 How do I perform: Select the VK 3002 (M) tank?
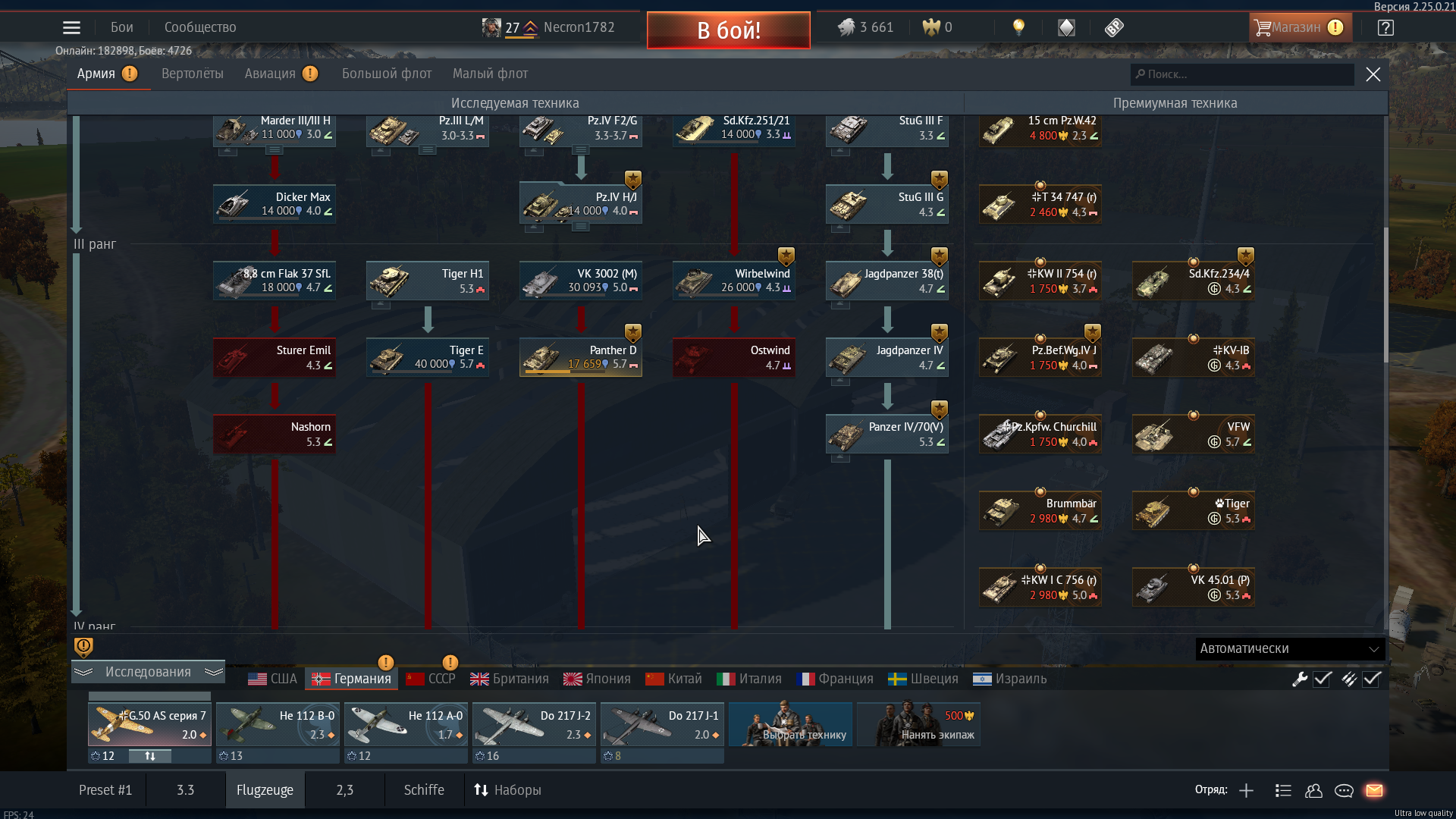click(580, 281)
